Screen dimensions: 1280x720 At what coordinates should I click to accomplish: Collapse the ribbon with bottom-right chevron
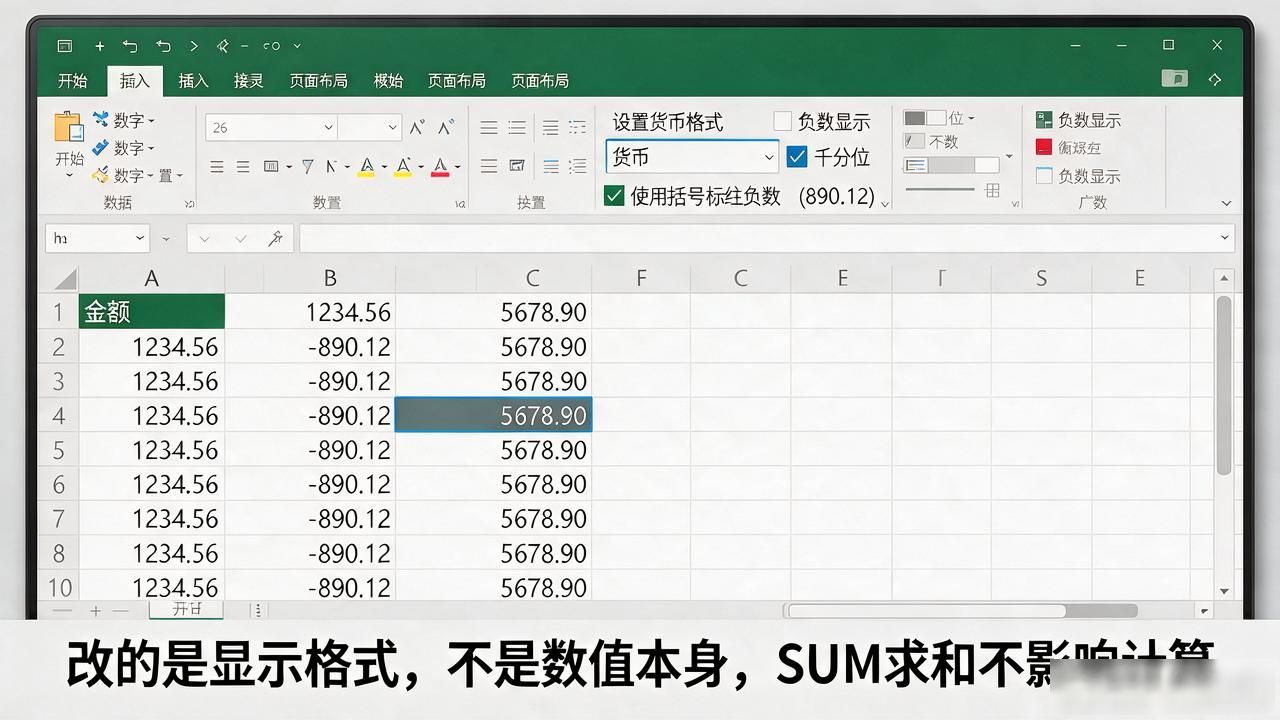(x=1227, y=203)
